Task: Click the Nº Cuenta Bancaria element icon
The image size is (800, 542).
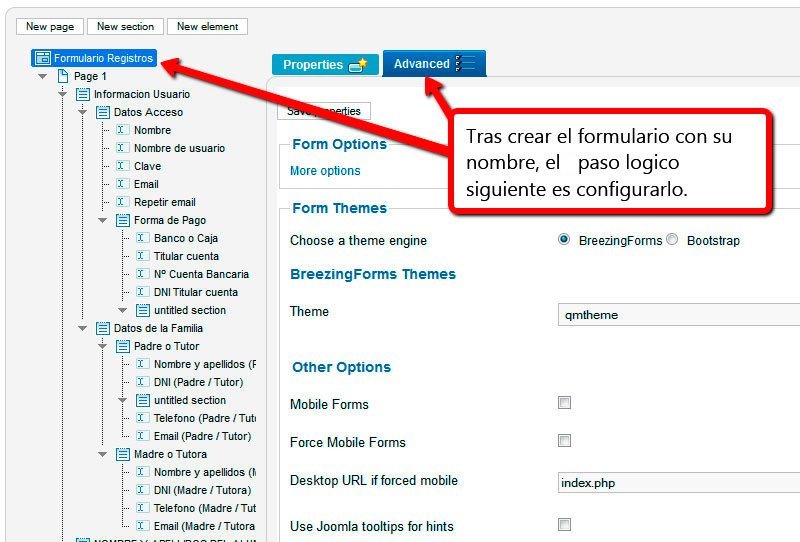Action: pyautogui.click(x=142, y=274)
